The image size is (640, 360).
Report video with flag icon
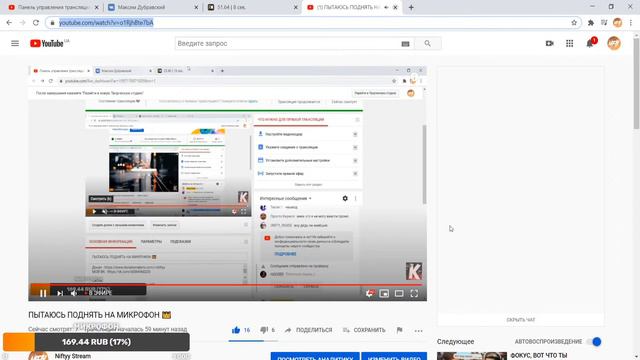pyautogui.click(x=399, y=330)
